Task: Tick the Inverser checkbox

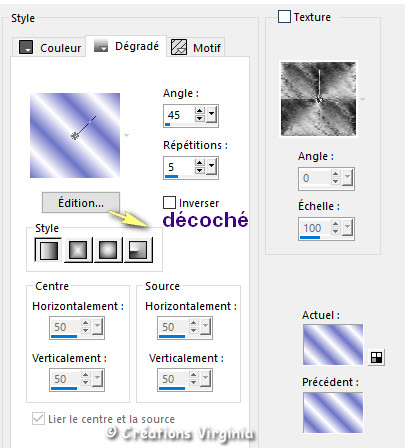Action: click(169, 203)
